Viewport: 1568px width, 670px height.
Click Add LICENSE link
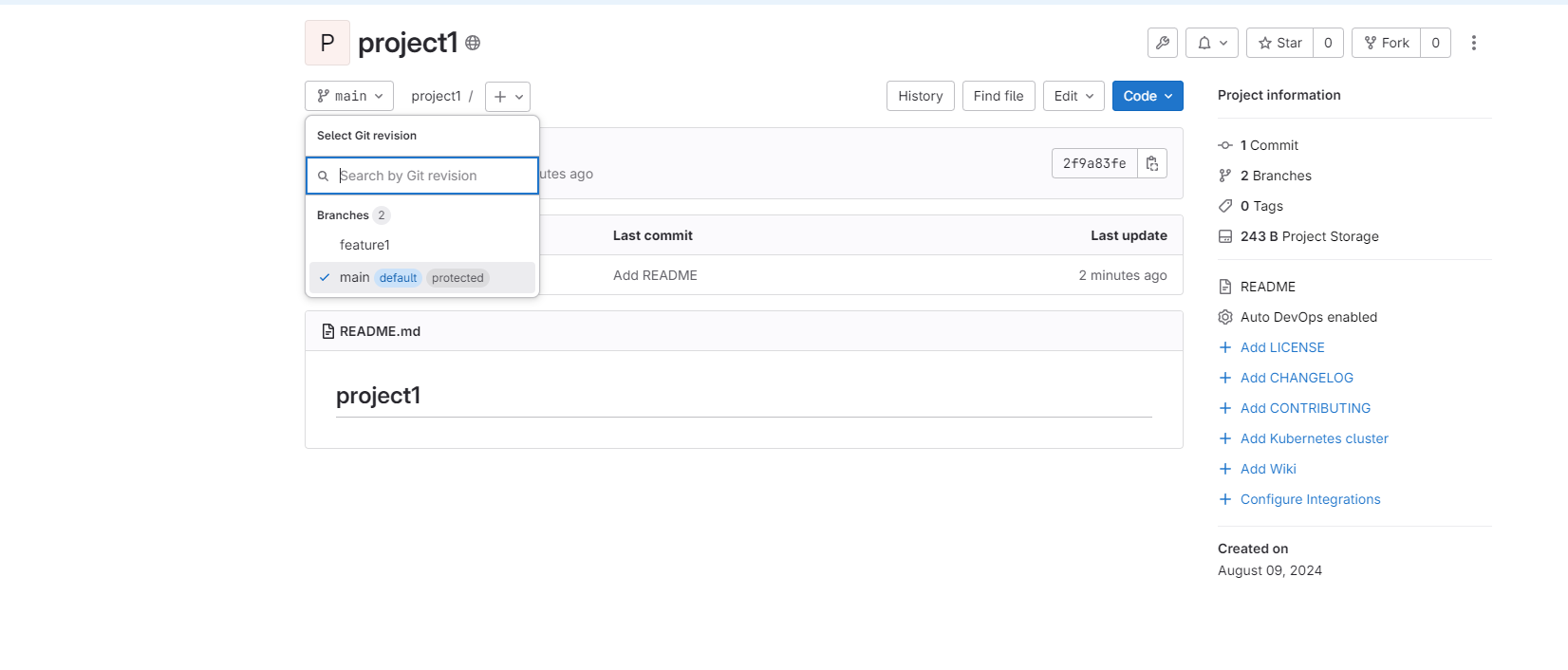1282,347
